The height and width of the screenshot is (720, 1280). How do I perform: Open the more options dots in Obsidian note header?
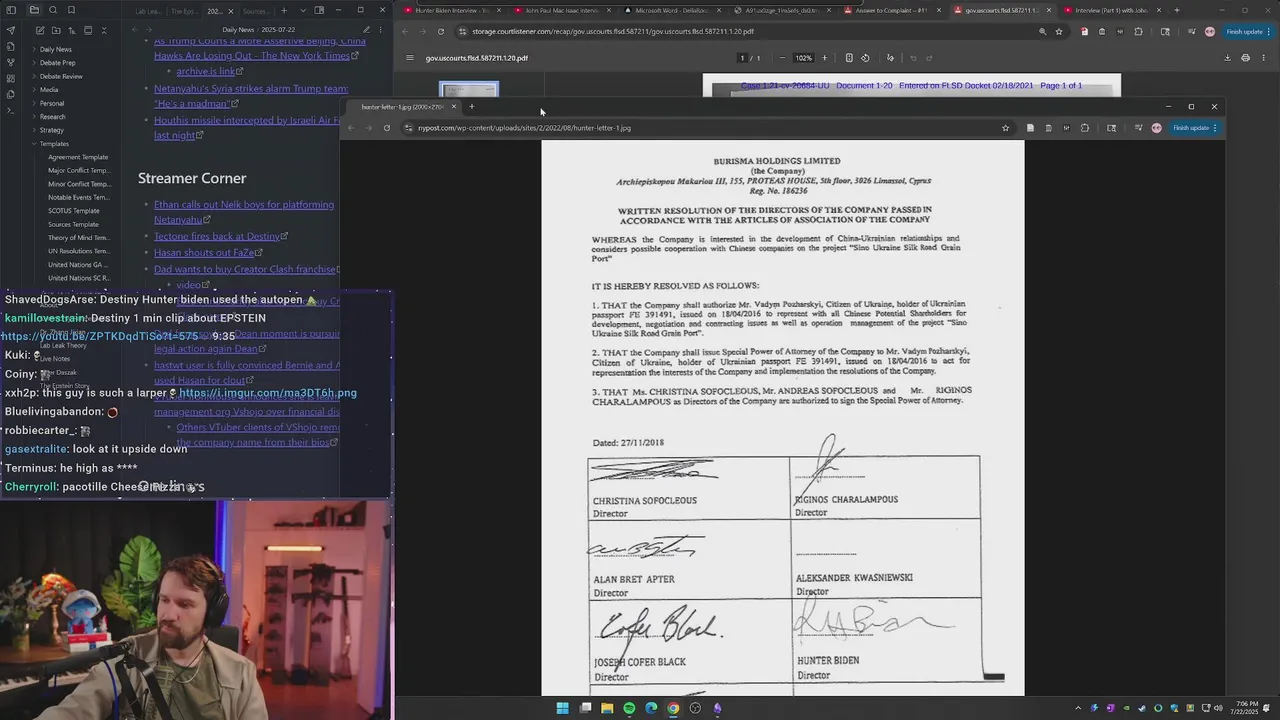coord(380,30)
